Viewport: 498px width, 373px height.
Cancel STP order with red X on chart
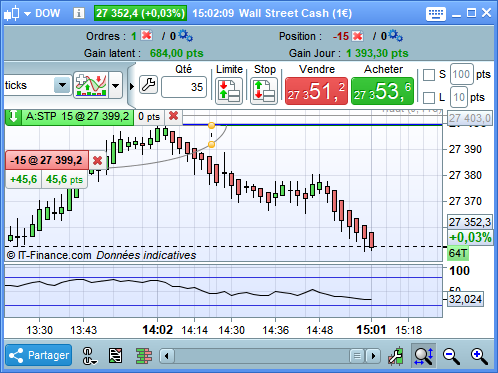pos(173,116)
